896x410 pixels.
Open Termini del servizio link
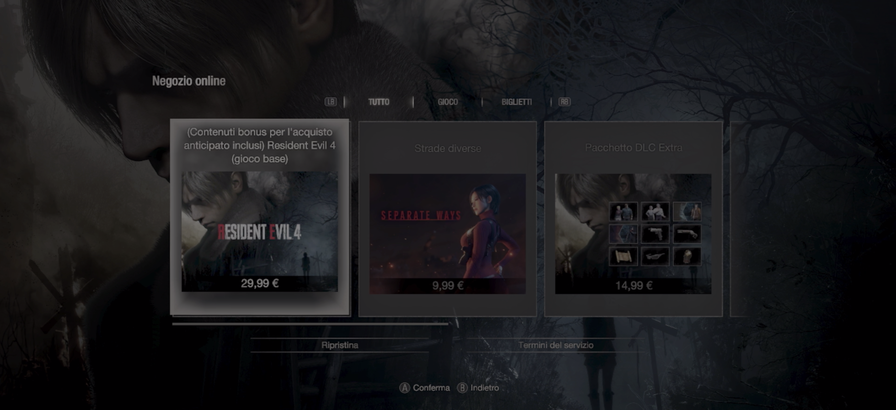tap(555, 344)
